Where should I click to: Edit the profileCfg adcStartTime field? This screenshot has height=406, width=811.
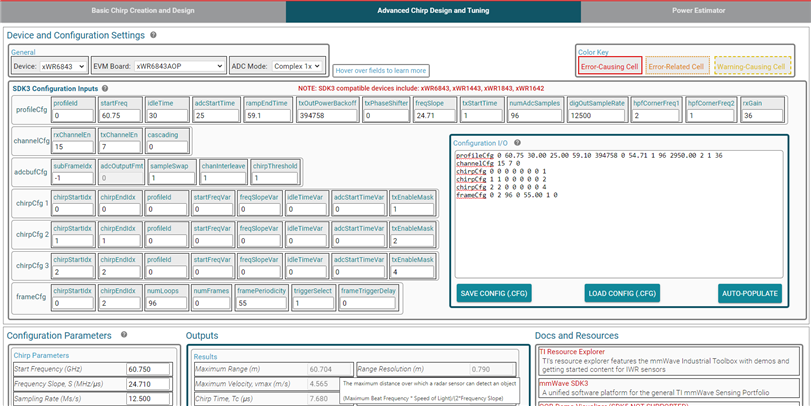coord(217,116)
